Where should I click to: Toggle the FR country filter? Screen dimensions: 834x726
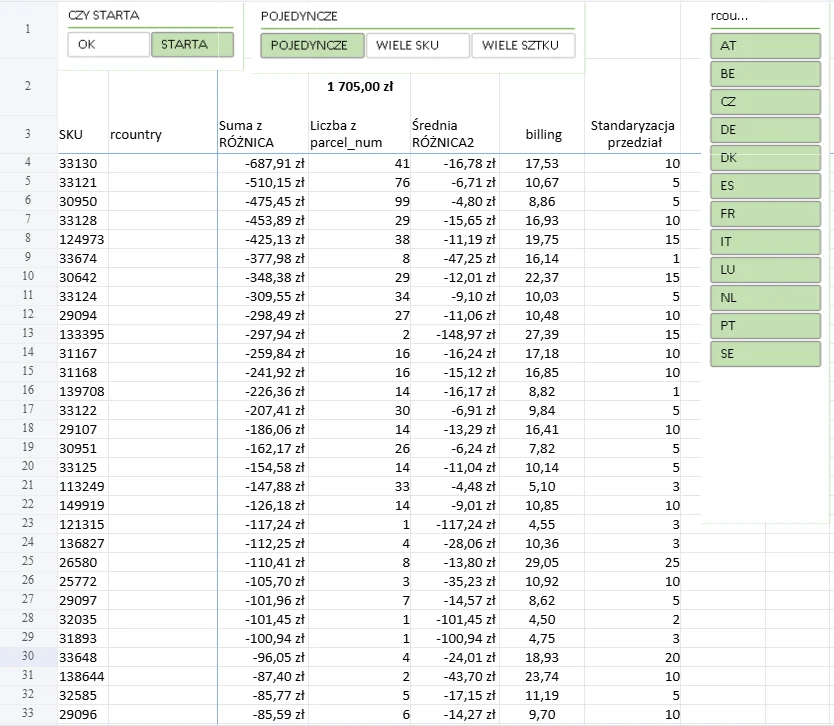765,214
